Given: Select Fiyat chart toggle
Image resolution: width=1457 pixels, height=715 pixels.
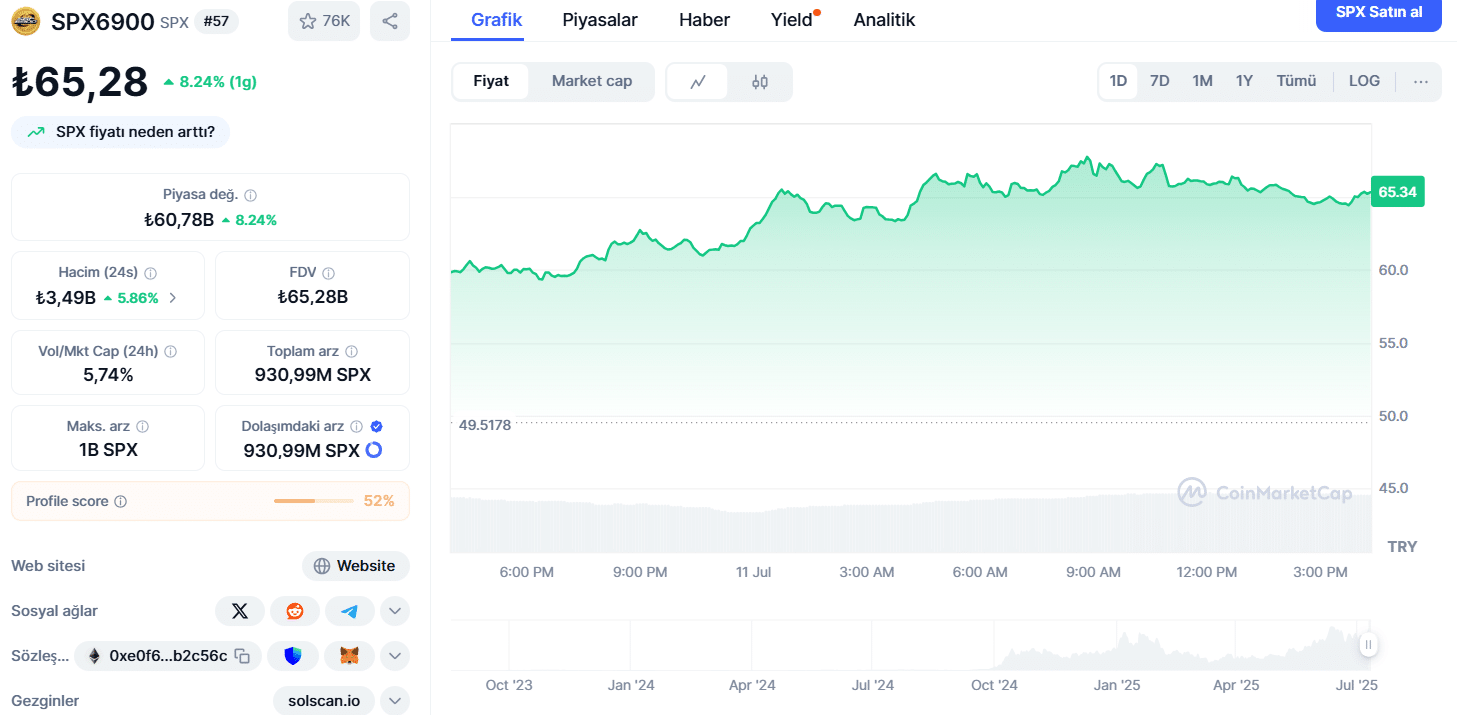Looking at the screenshot, I should (491, 82).
